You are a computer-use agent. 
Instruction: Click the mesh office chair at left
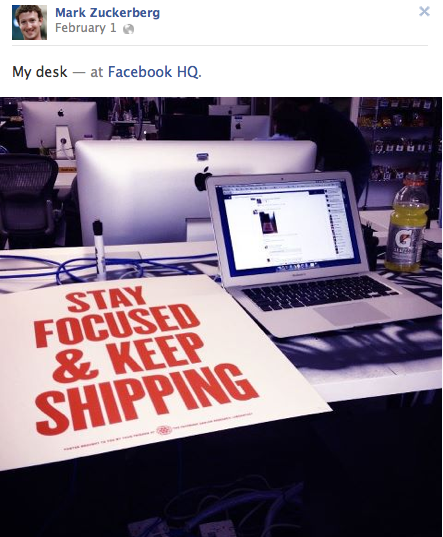click(28, 199)
